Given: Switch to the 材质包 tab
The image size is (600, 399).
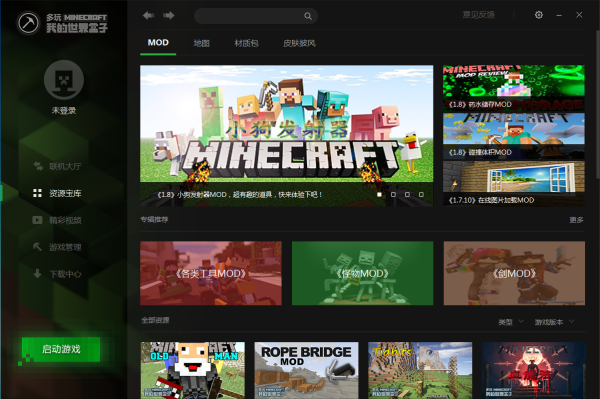Looking at the screenshot, I should pyautogui.click(x=246, y=43).
